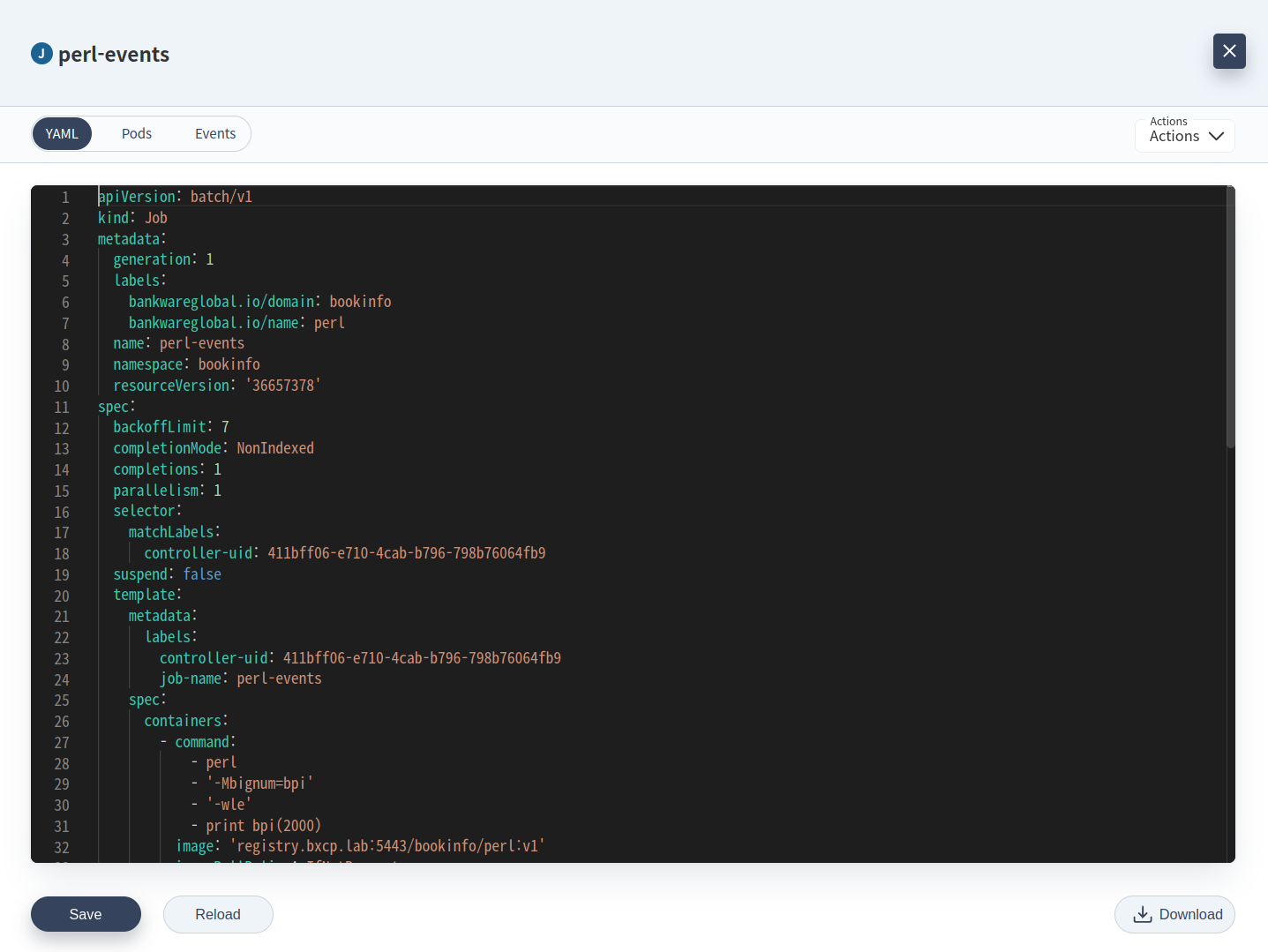Click the 'backoffLimit: 7' line
This screenshot has width=1268, height=952.
point(171,427)
